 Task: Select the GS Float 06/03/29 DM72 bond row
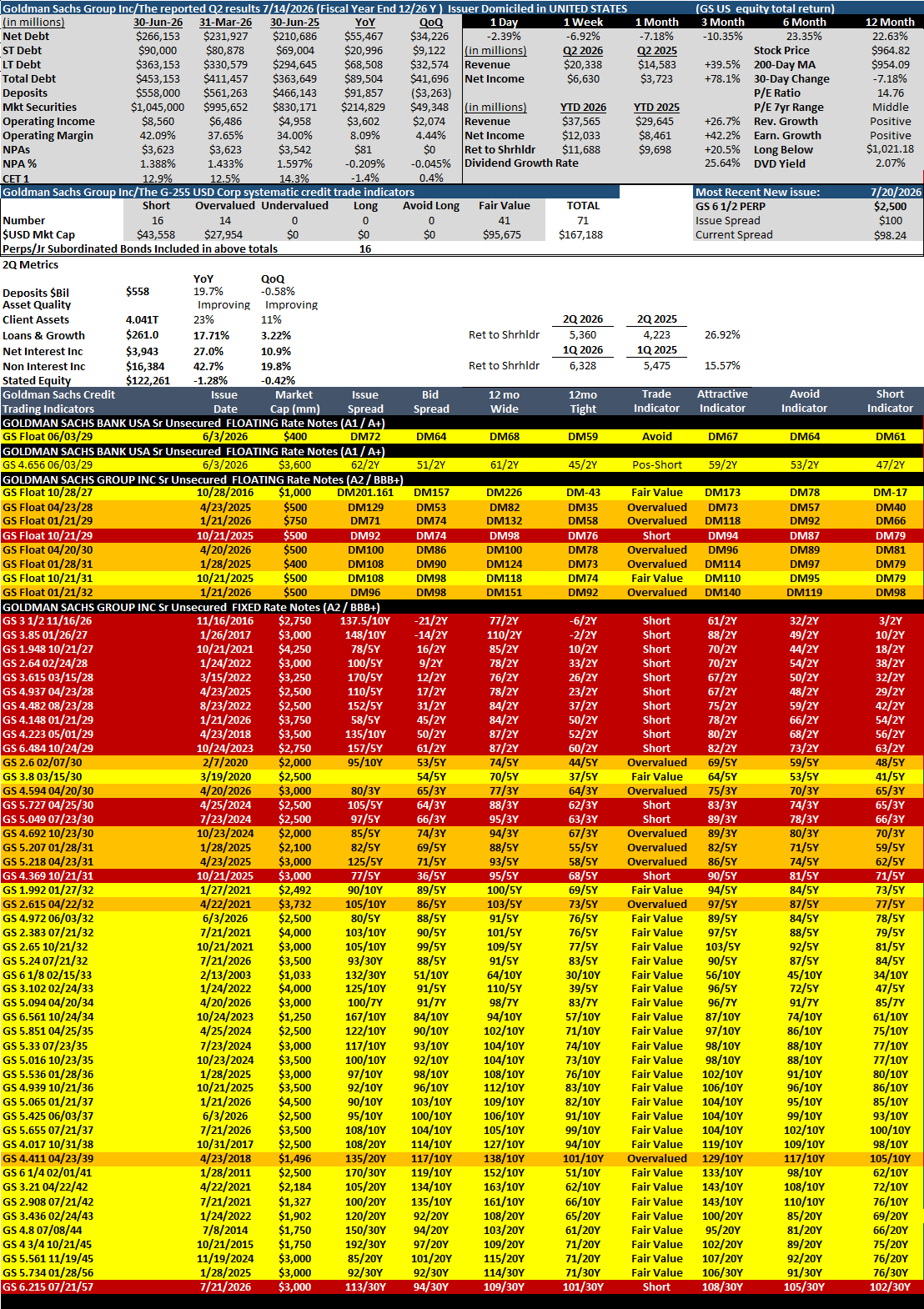click(462, 436)
